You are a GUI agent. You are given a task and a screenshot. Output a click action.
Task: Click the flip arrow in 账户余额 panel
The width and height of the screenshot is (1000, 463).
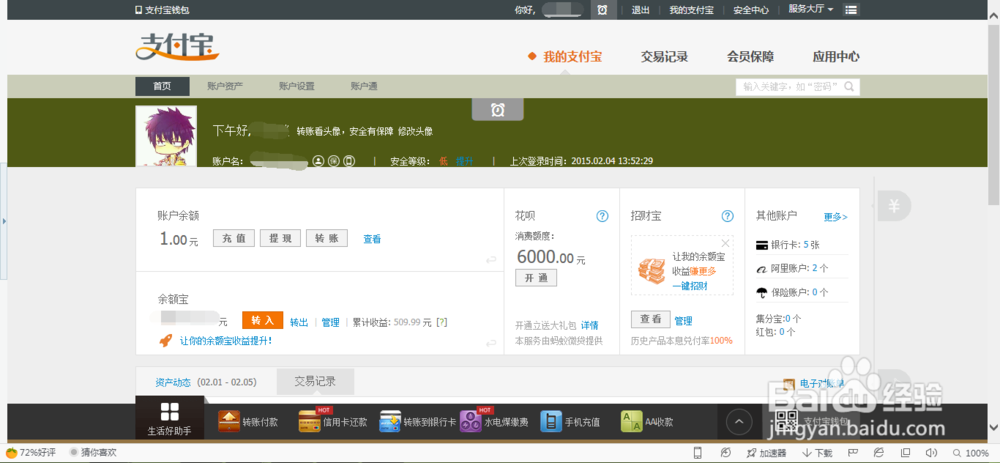tap(490, 260)
